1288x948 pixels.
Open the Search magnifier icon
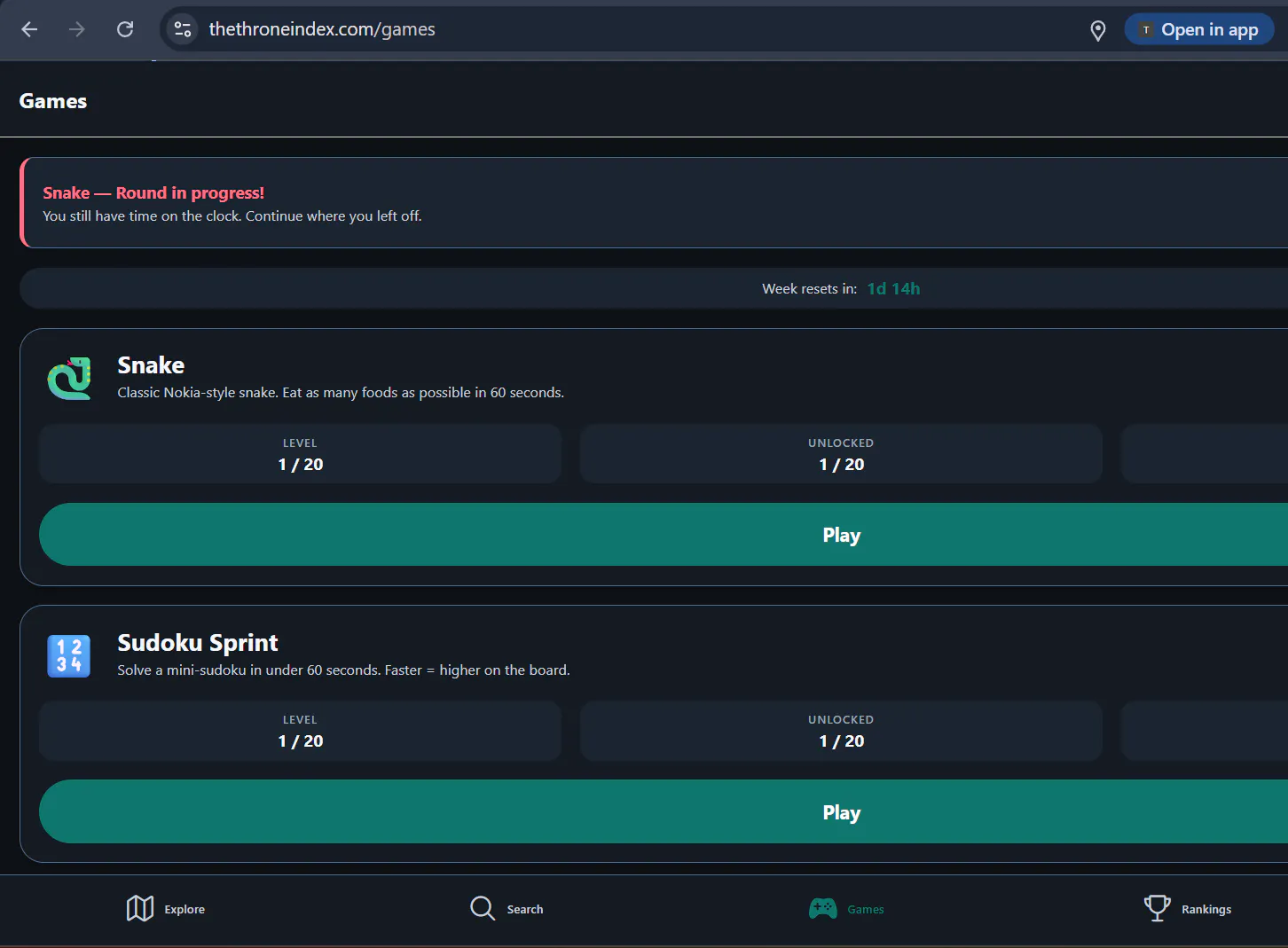coord(483,908)
